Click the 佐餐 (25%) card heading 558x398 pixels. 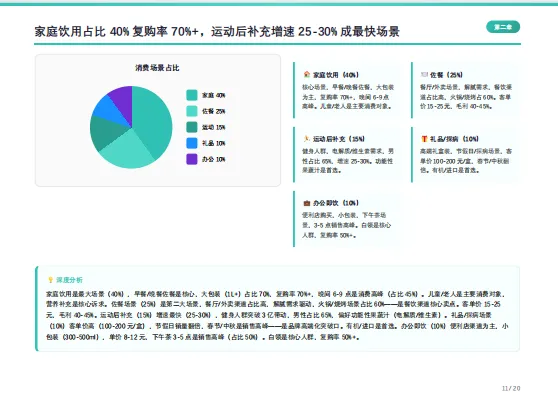(446, 75)
